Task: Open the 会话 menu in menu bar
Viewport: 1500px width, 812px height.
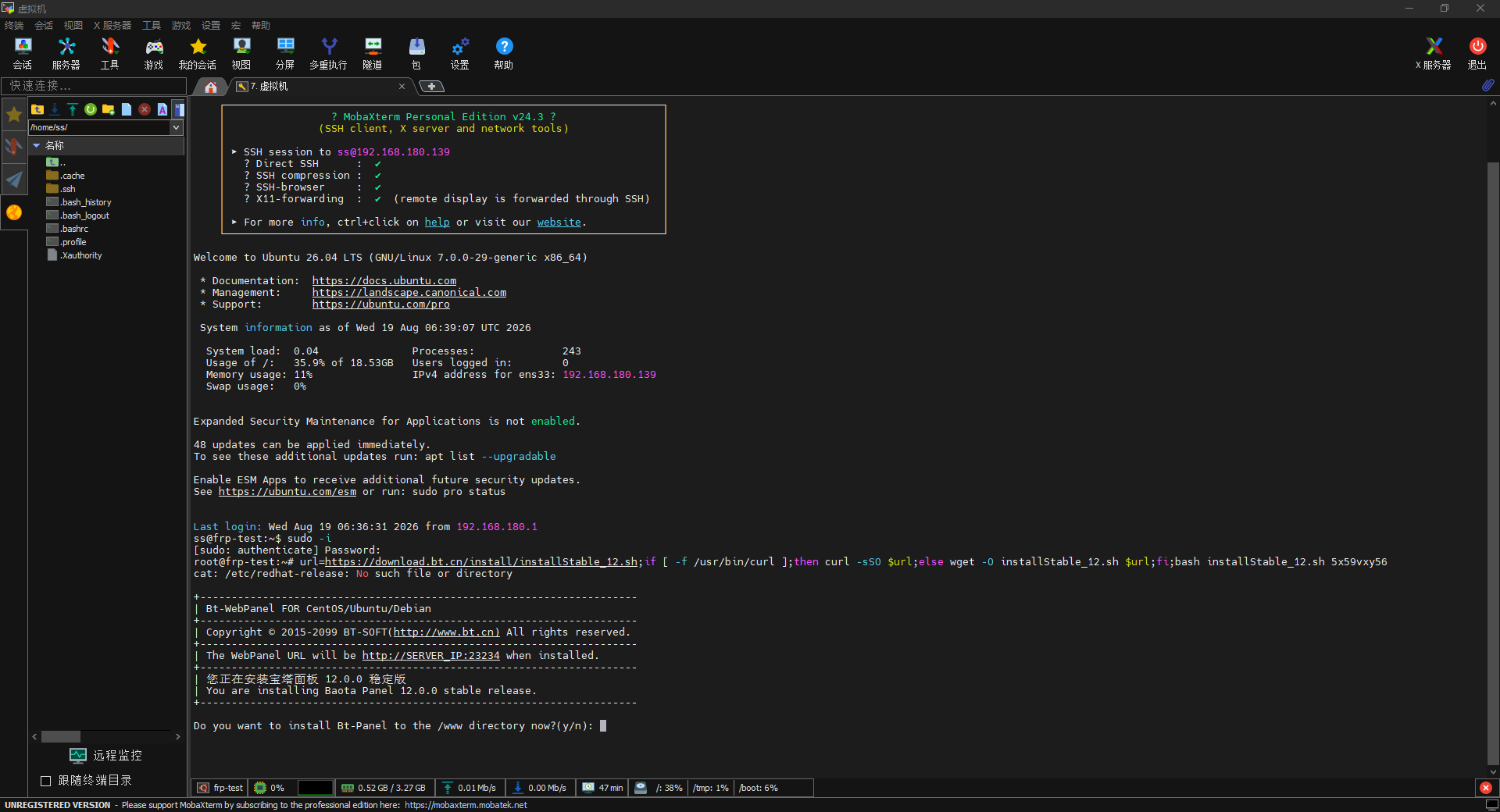Action: (x=44, y=26)
